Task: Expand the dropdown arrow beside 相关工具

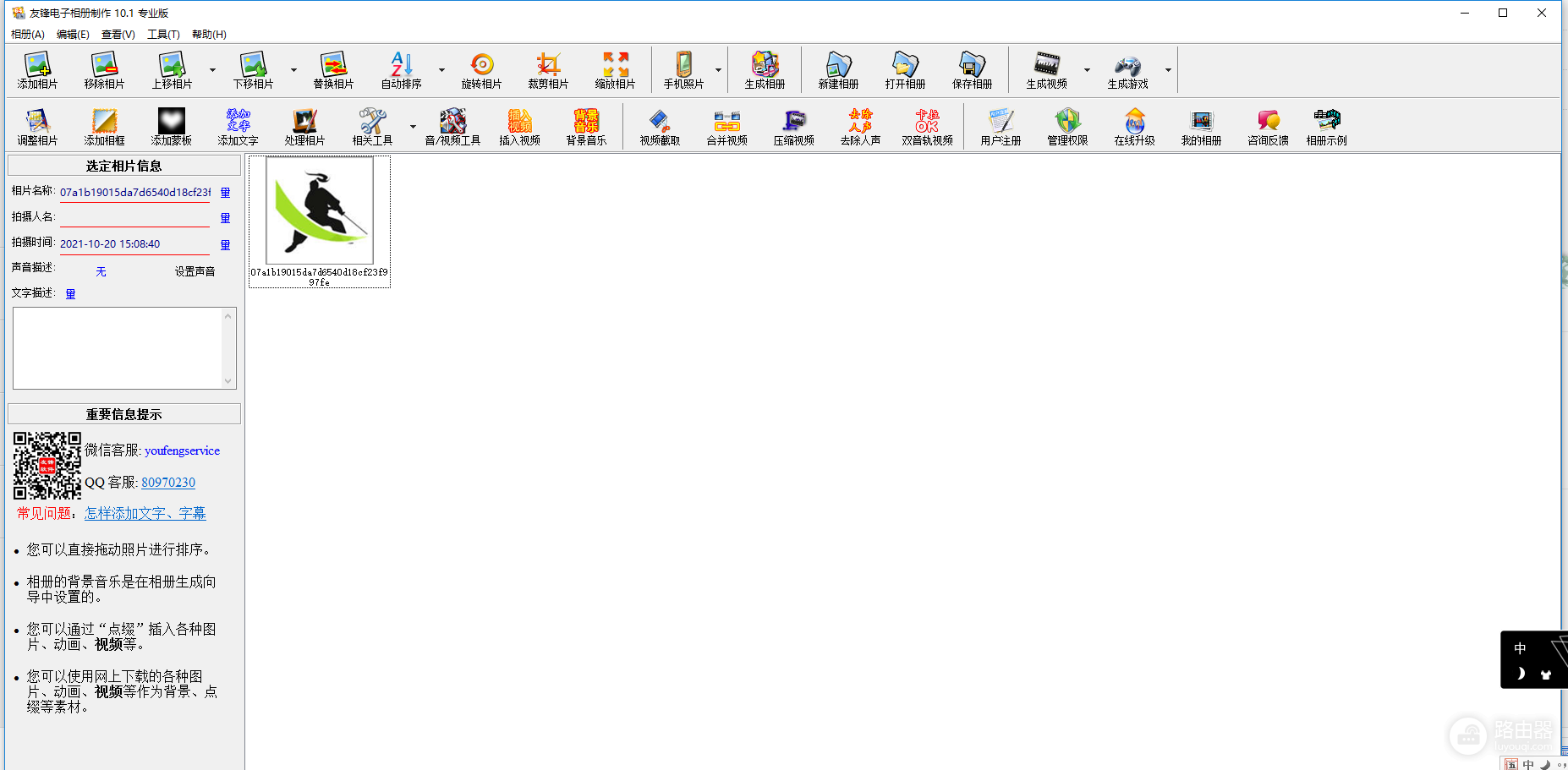Action: (413, 127)
